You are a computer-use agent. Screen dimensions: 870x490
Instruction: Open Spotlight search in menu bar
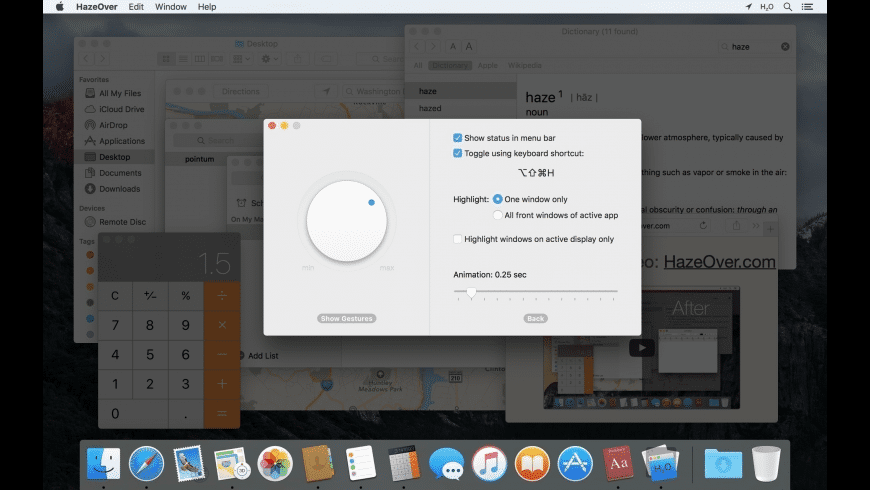coord(787,7)
